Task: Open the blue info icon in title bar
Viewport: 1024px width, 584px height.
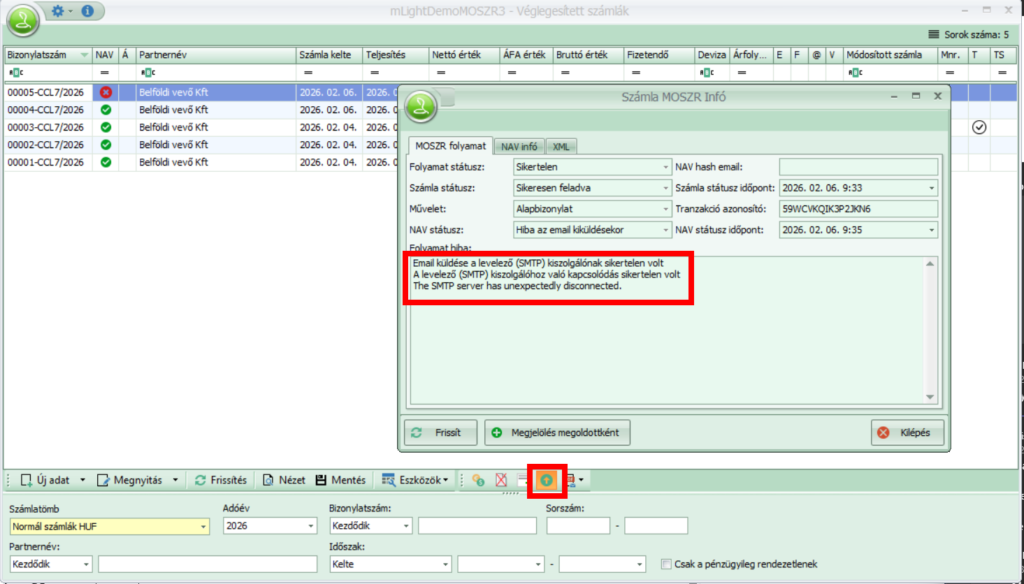Action: coord(87,11)
